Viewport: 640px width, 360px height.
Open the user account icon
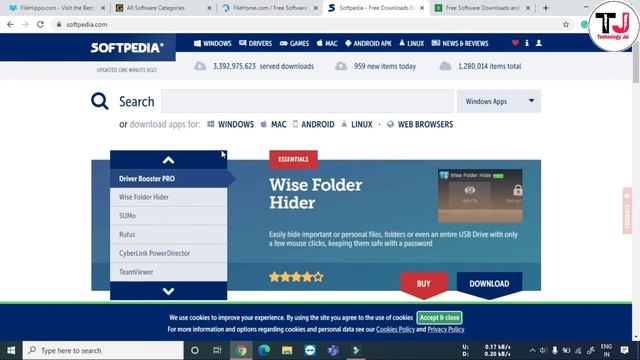pyautogui.click(x=539, y=43)
